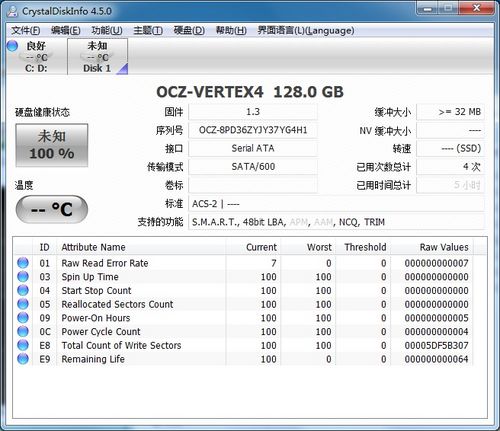Click raw value 000000000005
The width and height of the screenshot is (500, 431).
(x=436, y=318)
